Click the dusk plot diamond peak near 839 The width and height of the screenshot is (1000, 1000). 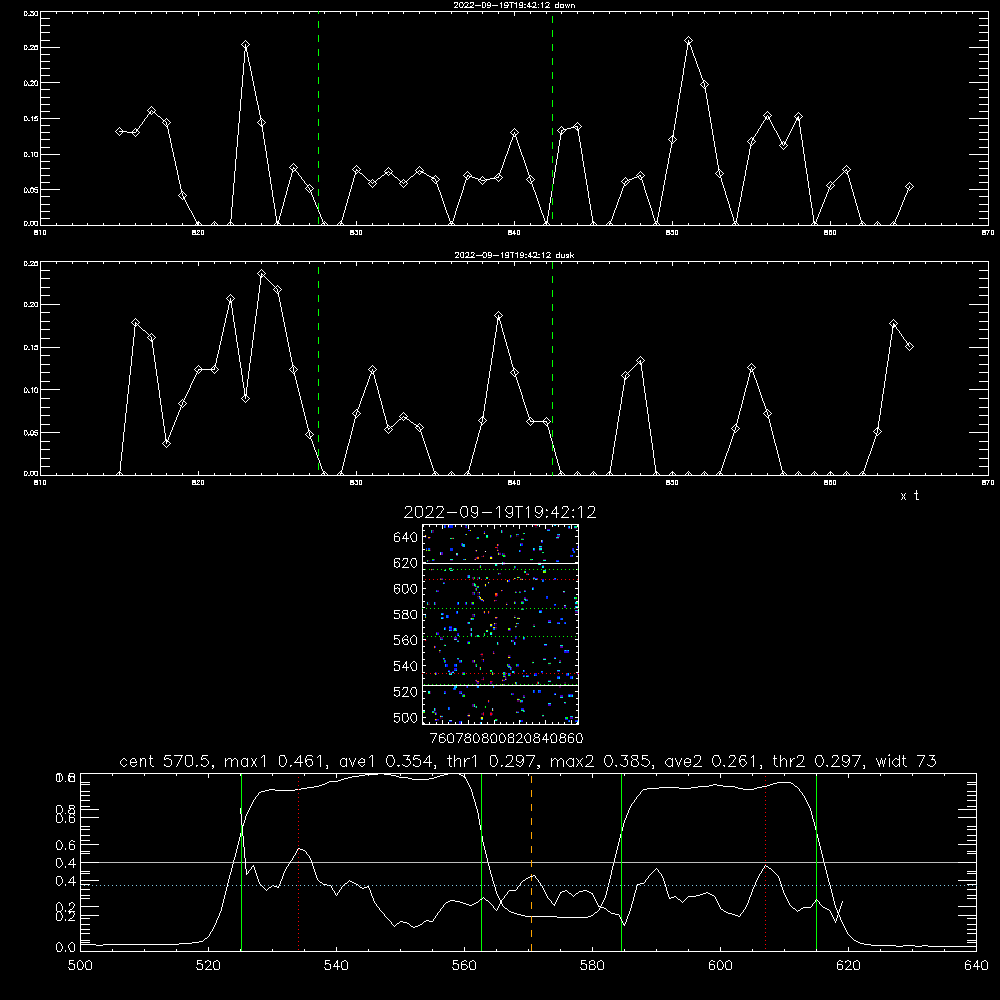(499, 316)
